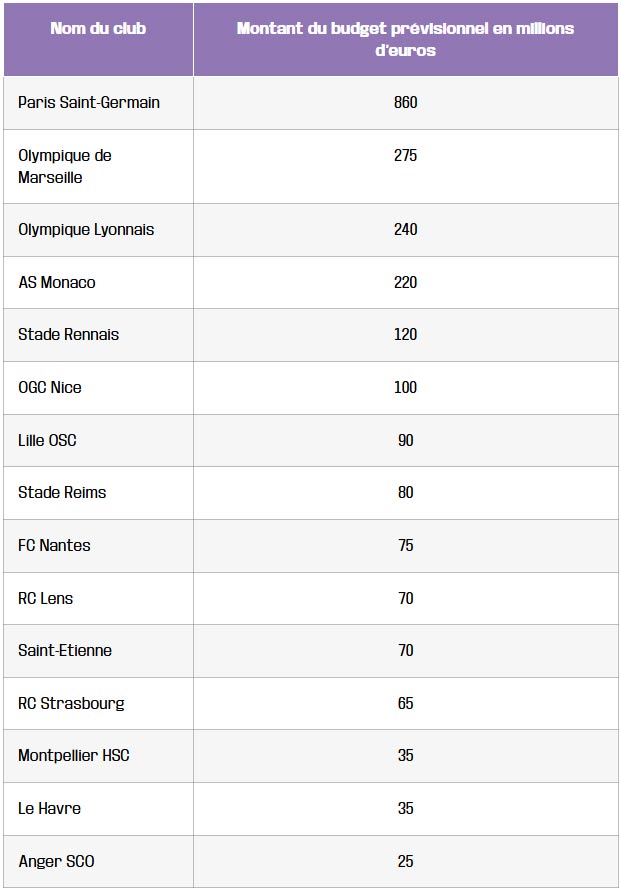Click the Saint-Etienne cell
Image resolution: width=621 pixels, height=891 pixels.
(x=65, y=651)
